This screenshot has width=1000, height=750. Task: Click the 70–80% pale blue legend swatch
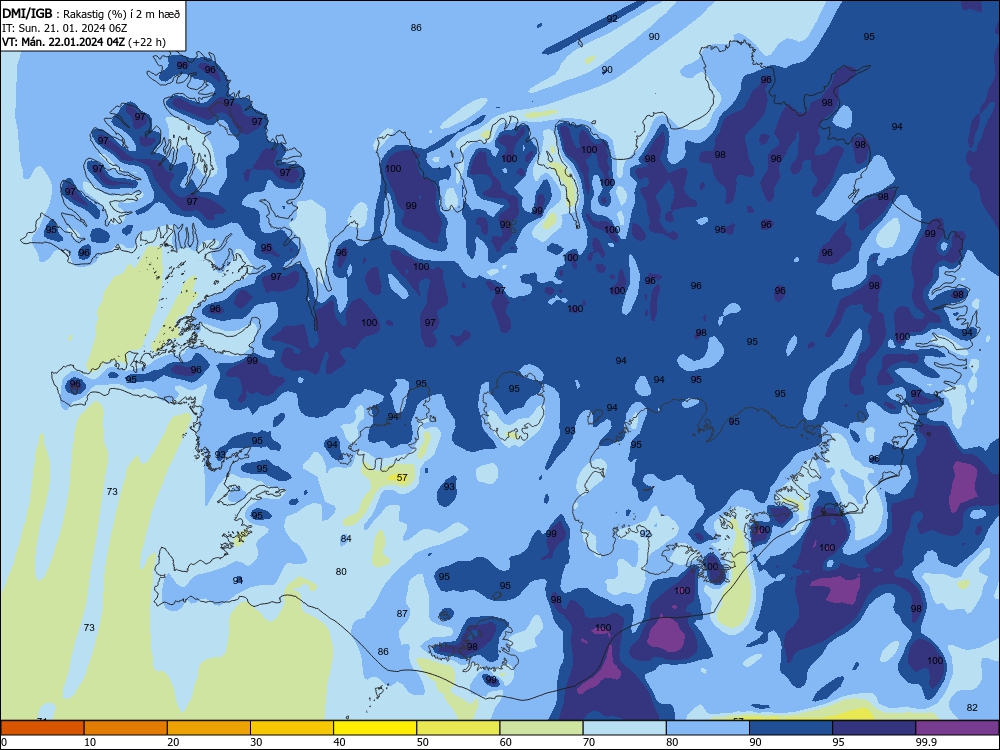[624, 728]
